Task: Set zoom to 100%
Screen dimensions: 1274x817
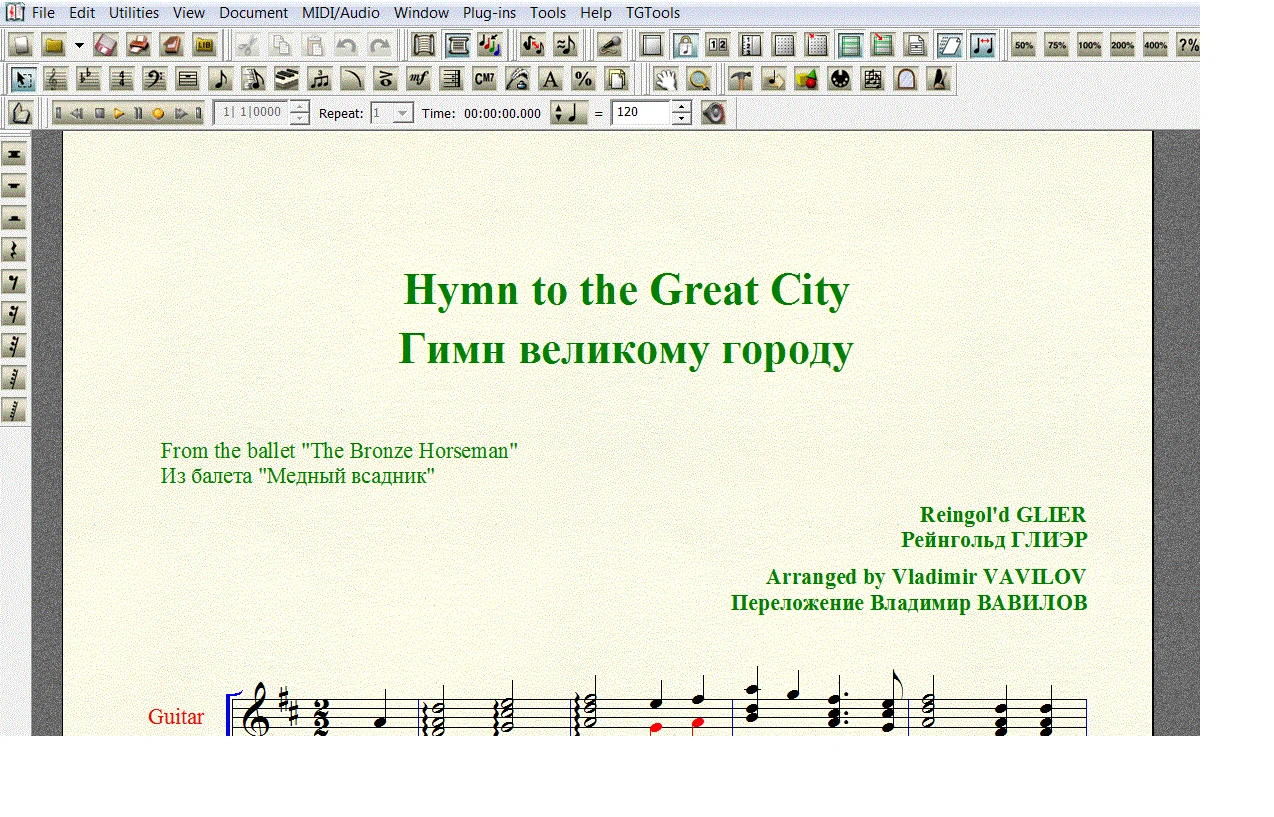Action: point(1089,45)
